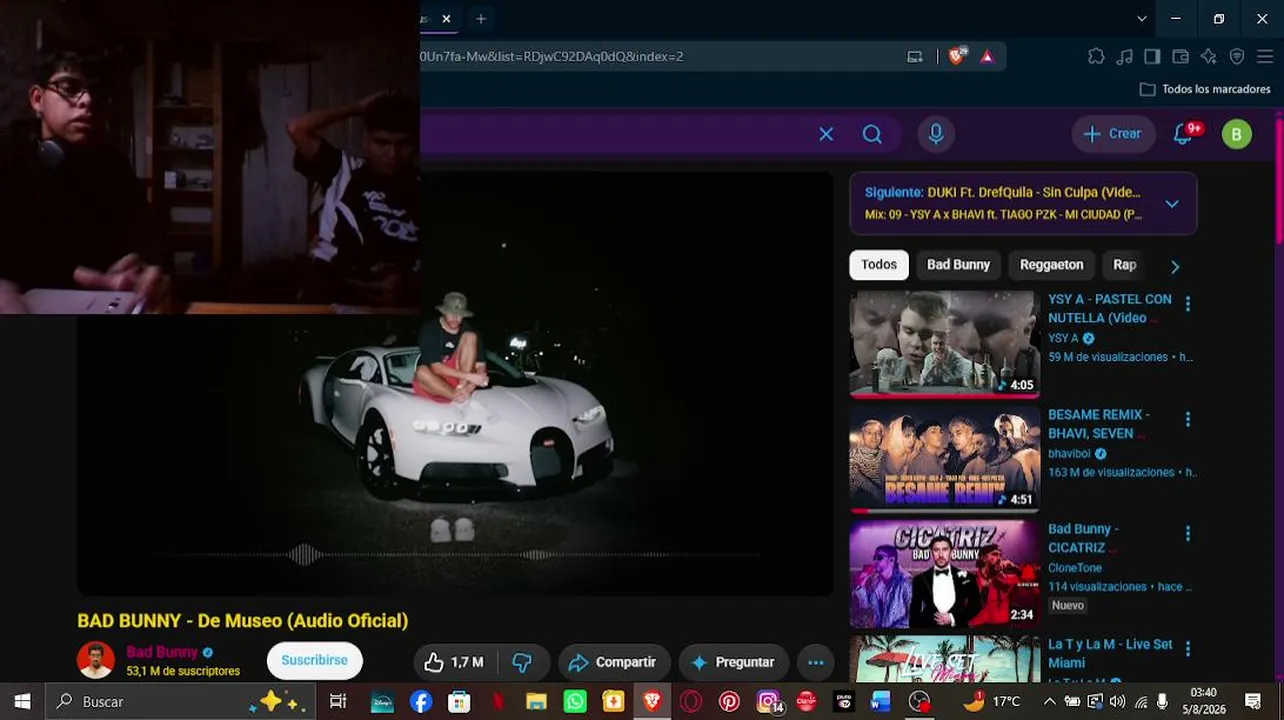Toggle the browser sidebar panel

click(x=1152, y=56)
